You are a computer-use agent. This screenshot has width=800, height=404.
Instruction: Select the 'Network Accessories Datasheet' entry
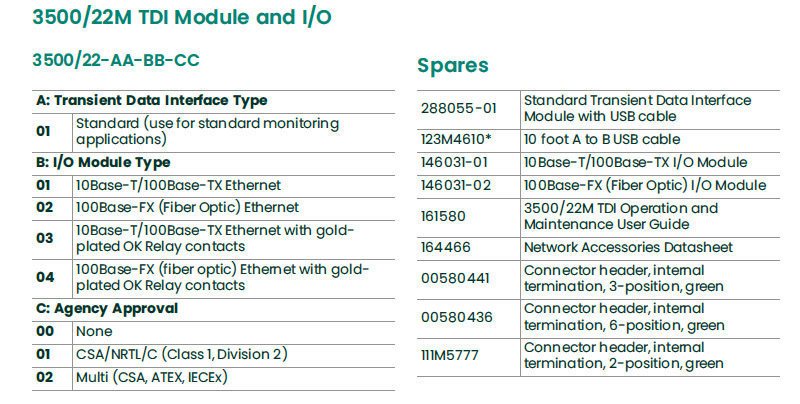pos(628,247)
